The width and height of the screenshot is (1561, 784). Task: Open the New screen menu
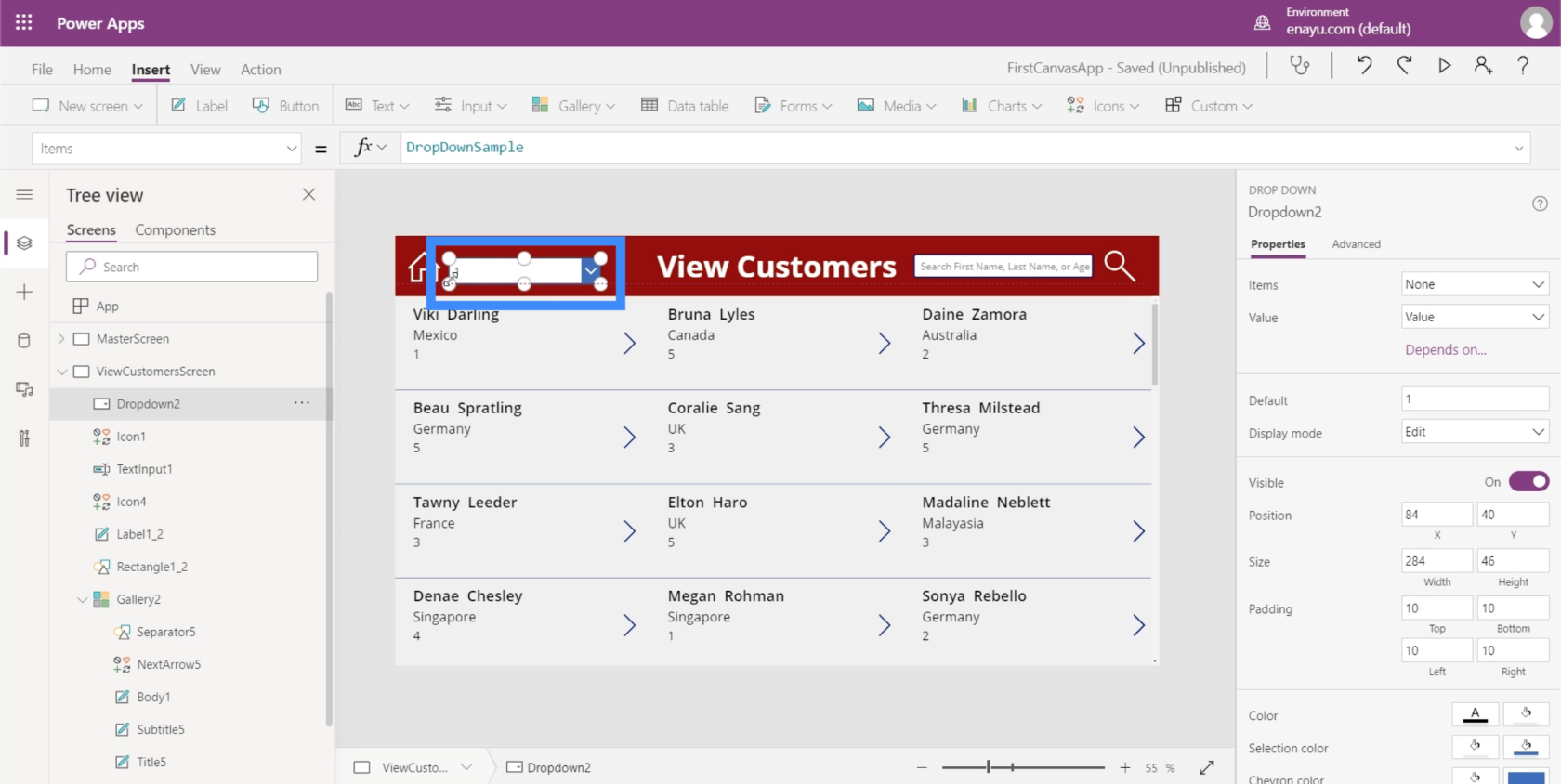coord(87,106)
